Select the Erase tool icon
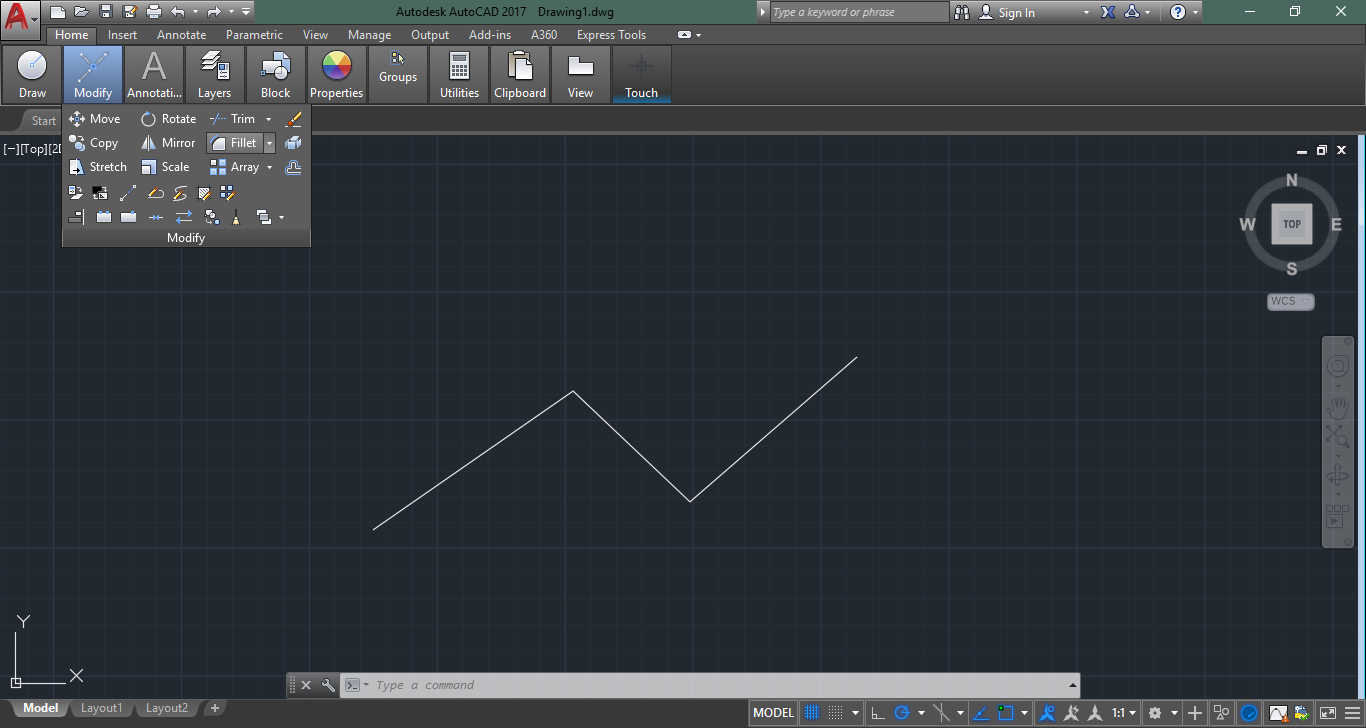Screen dimensions: 1366x728 coord(293,119)
